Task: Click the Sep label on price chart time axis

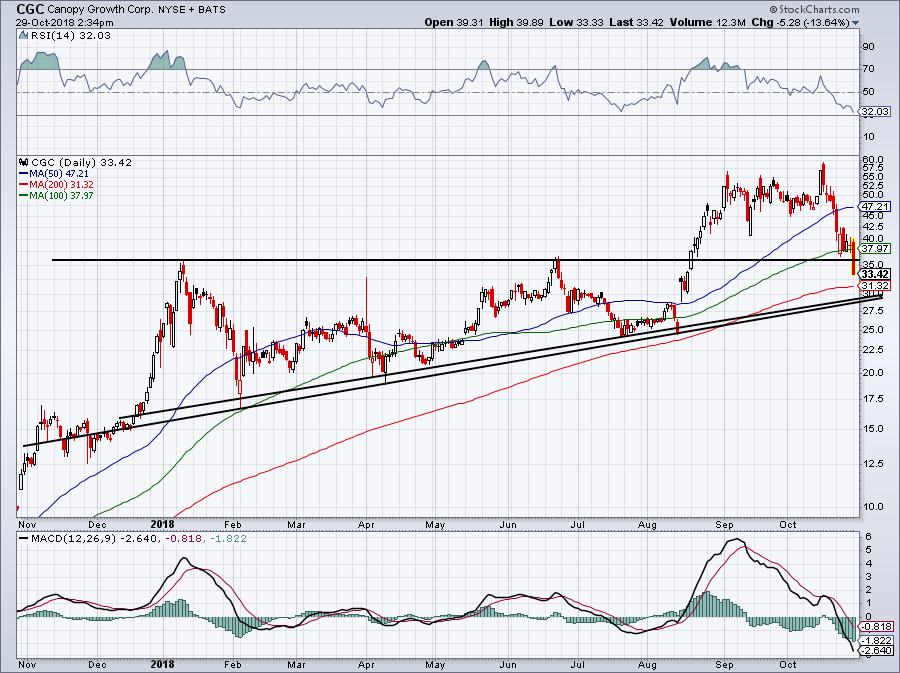Action: pos(724,524)
